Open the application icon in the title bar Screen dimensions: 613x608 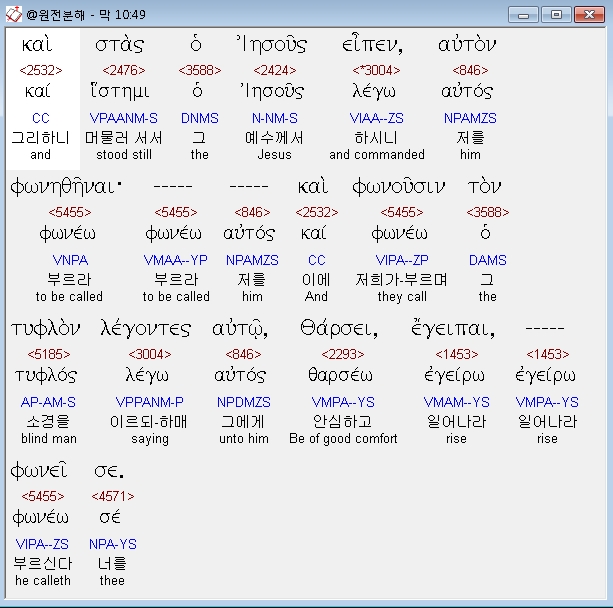point(13,14)
